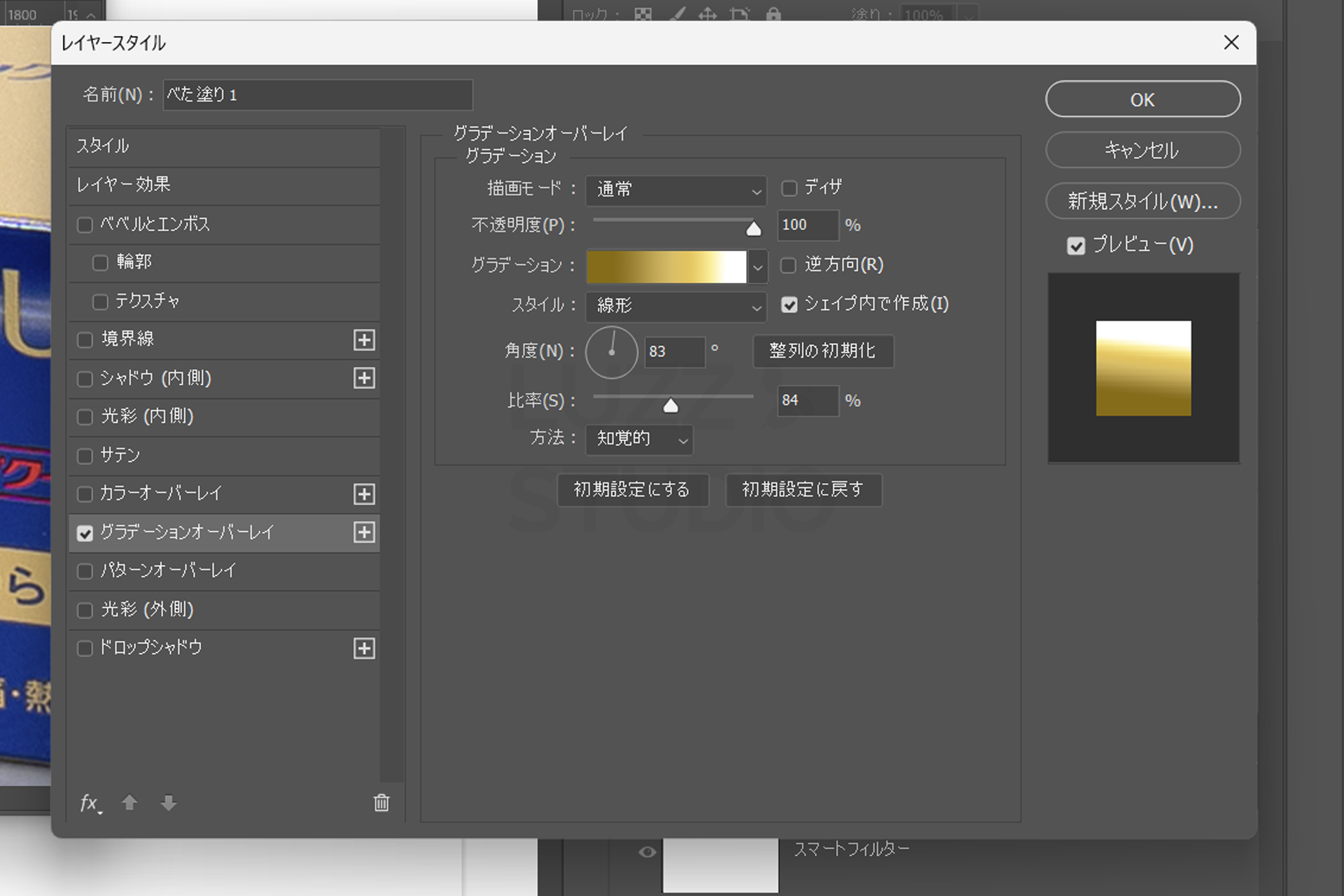Image resolution: width=1344 pixels, height=896 pixels.
Task: Click plus icon beside カラーオーバーレイ
Action: 364,494
